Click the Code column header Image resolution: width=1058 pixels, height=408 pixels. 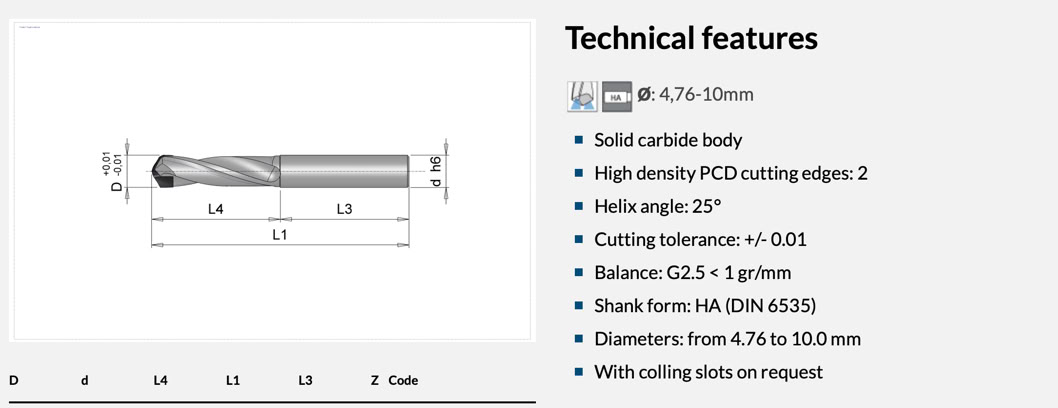[x=403, y=381]
